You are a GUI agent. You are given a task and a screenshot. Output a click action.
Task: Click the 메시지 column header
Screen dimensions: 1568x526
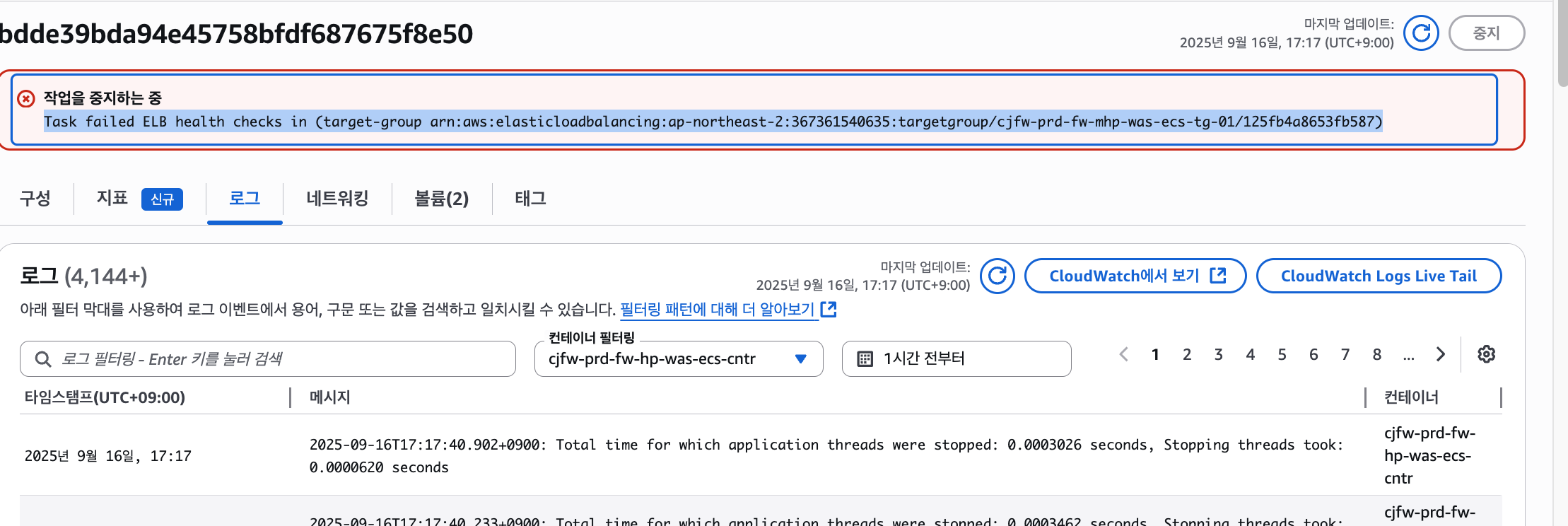[x=329, y=397]
